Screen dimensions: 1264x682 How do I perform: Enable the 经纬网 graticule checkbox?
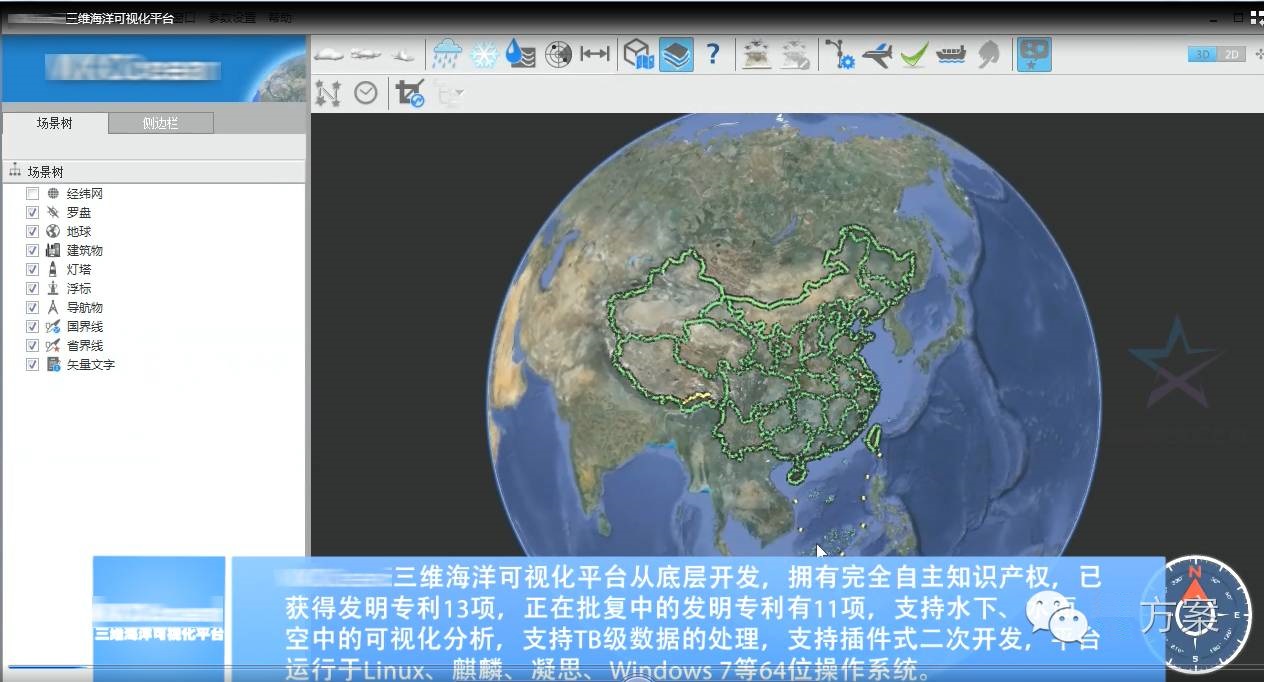coord(33,194)
